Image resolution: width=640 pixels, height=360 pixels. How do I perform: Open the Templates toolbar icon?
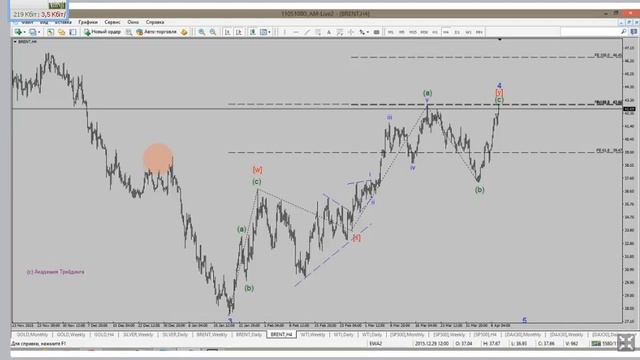264,32
